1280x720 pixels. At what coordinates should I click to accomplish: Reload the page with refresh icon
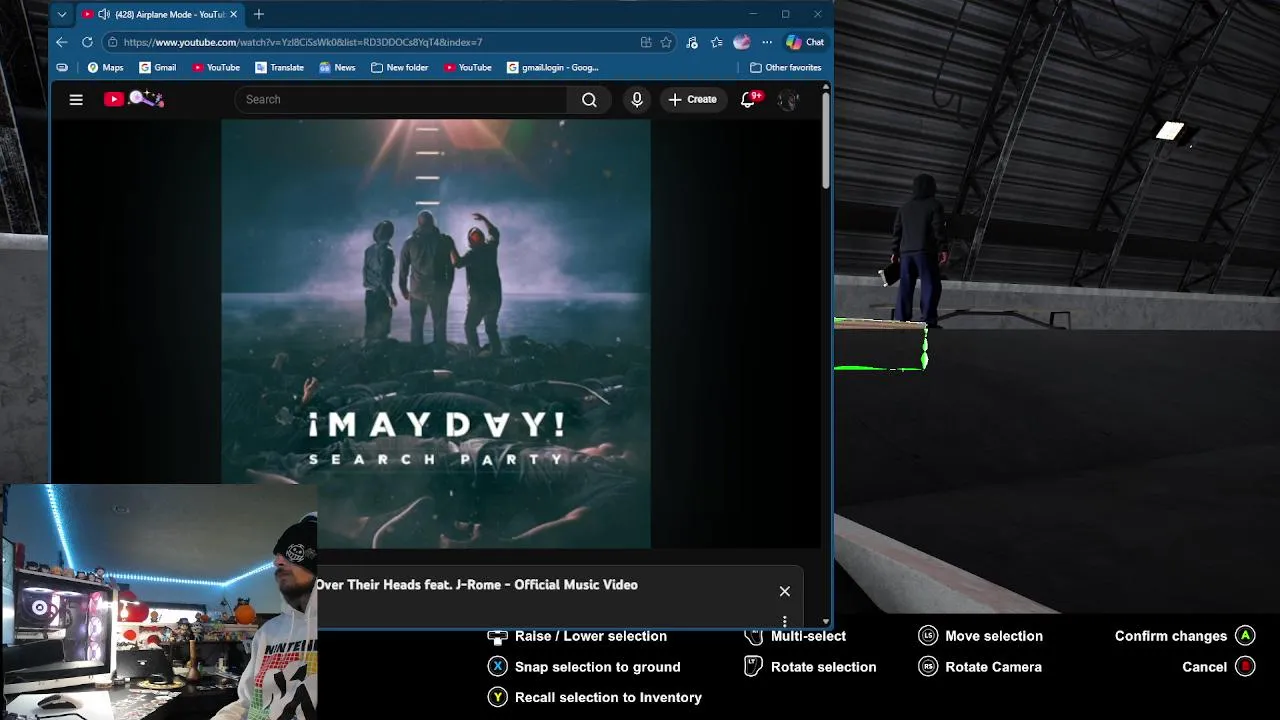pos(87,42)
